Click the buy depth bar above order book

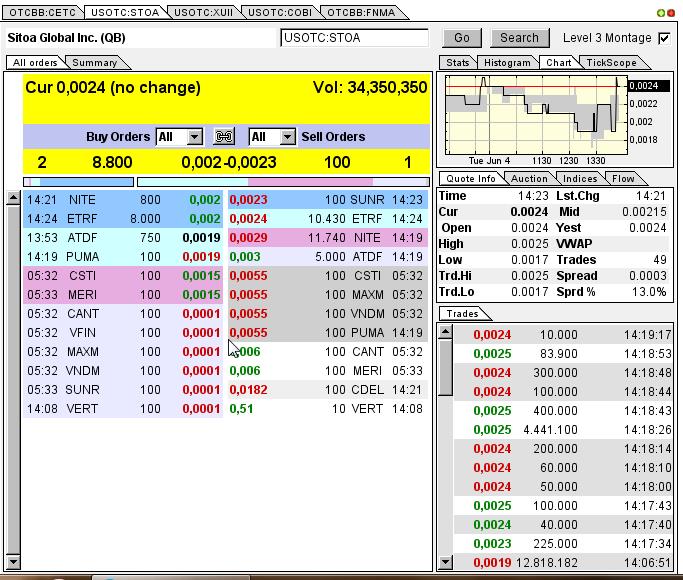78,182
